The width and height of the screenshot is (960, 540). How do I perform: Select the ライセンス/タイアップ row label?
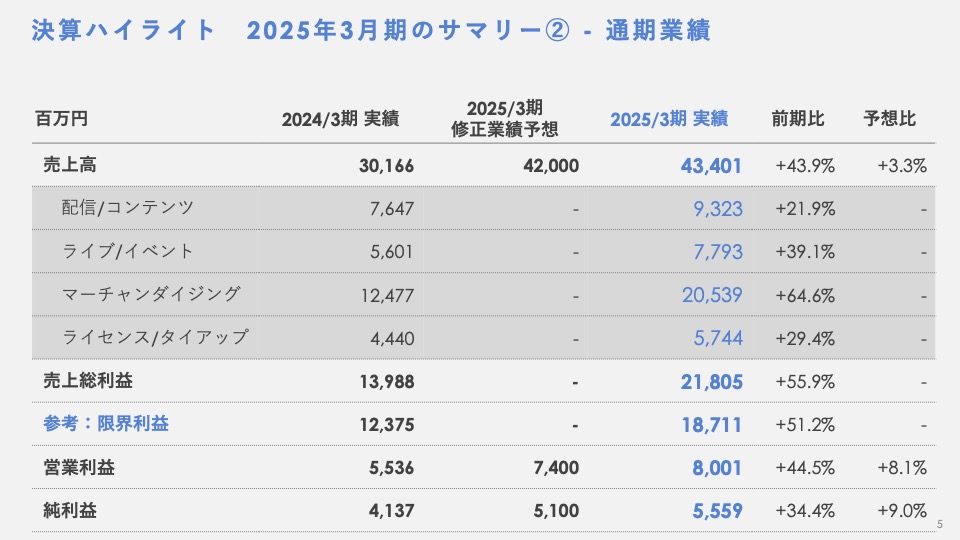[x=154, y=337]
